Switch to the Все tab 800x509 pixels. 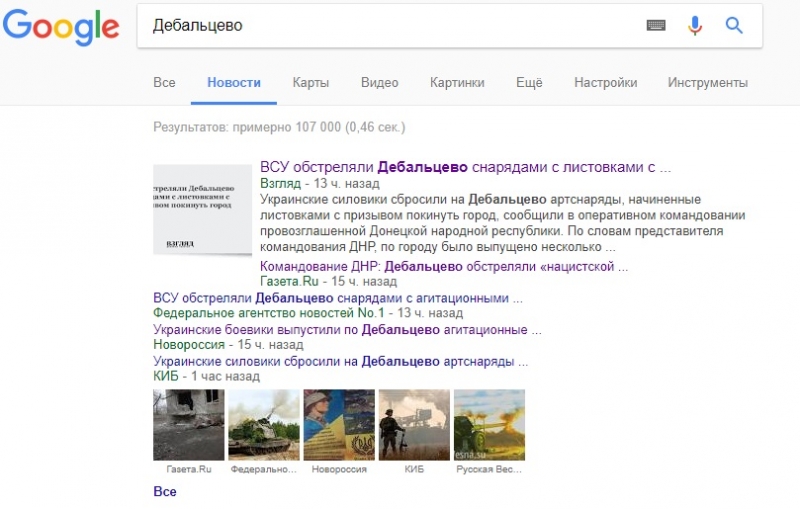164,83
